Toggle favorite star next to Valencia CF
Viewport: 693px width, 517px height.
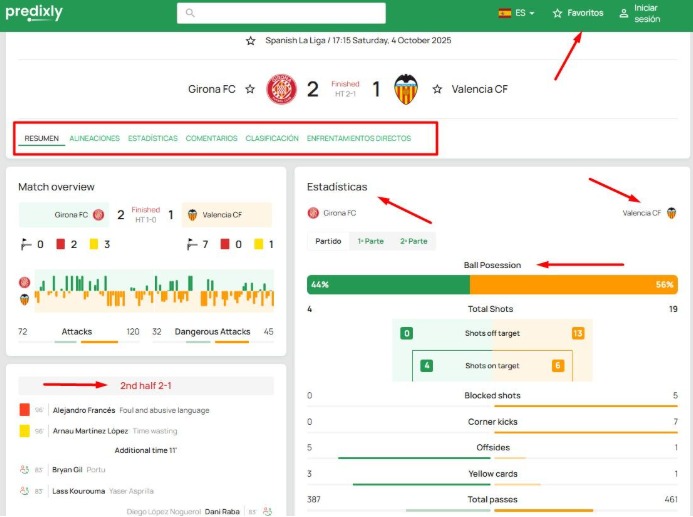point(437,89)
